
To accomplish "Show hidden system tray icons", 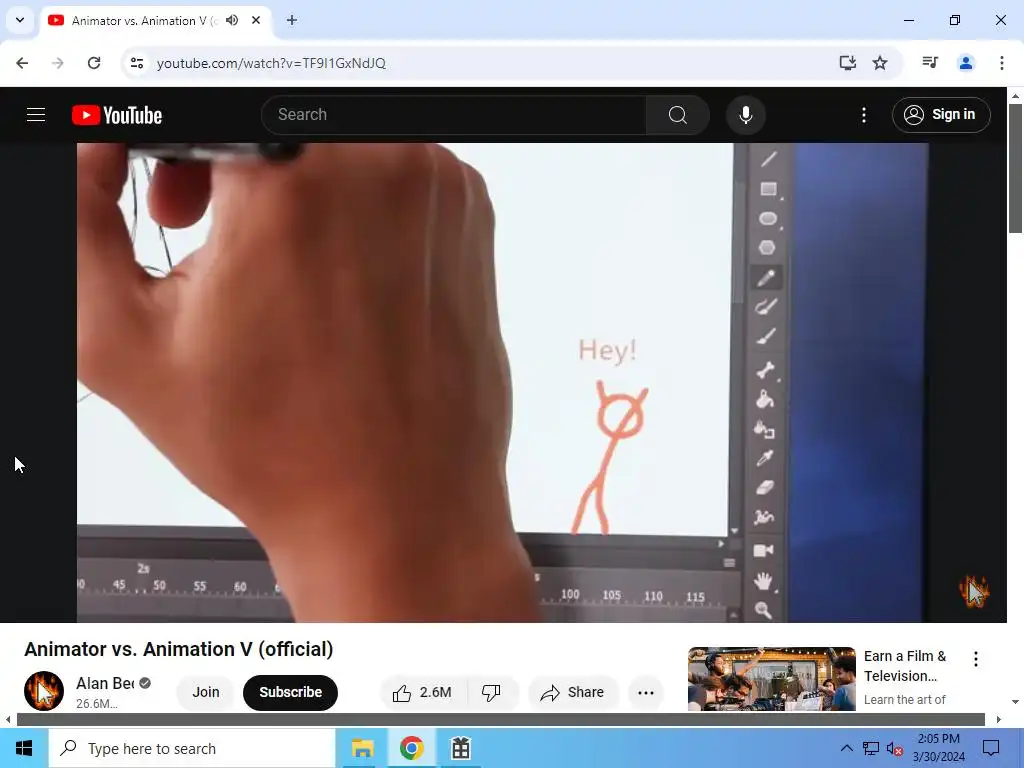I will point(846,748).
